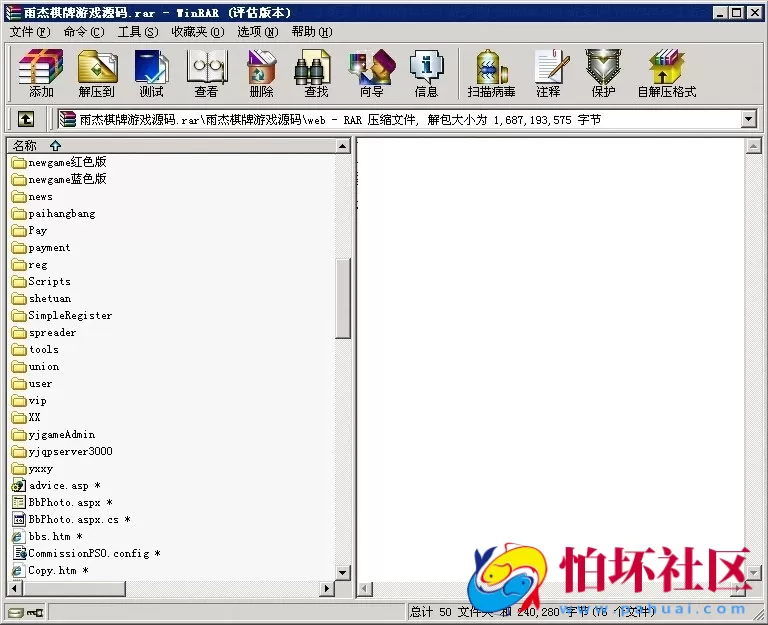Image resolution: width=768 pixels, height=625 pixels.
Task: Select the yjgameAdmin folder
Action: pos(61,434)
